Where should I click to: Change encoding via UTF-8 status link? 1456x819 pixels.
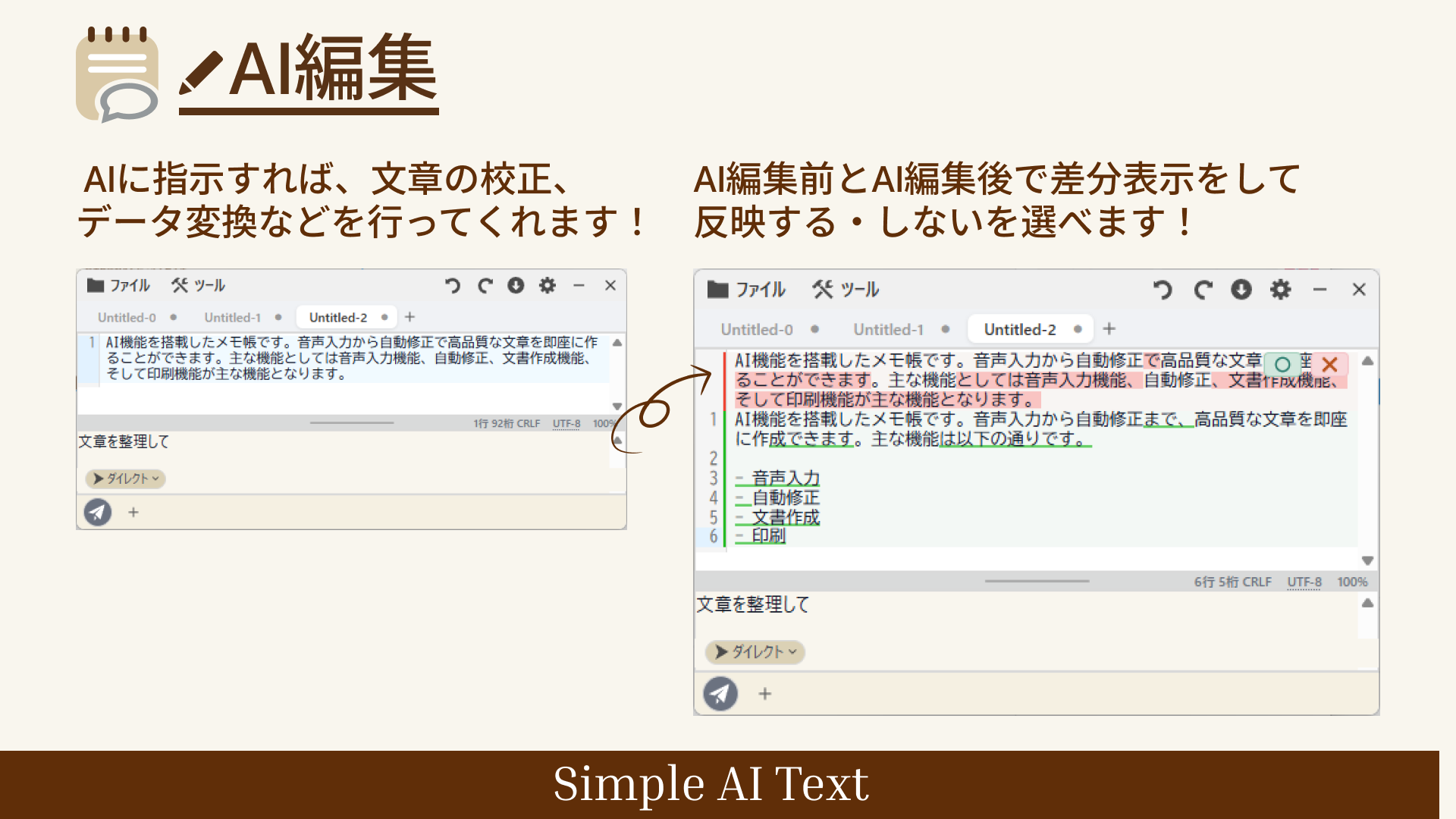(x=1303, y=582)
